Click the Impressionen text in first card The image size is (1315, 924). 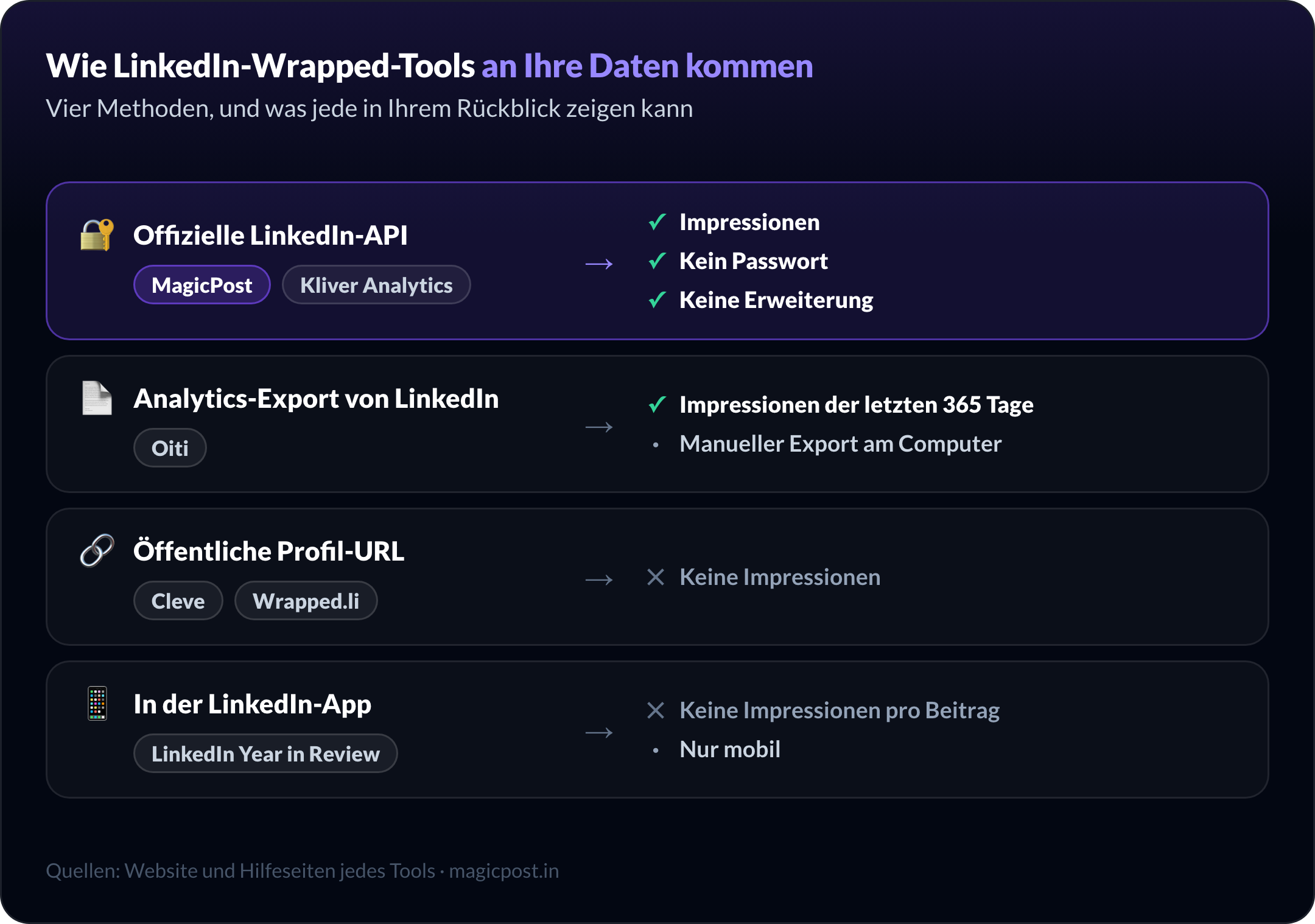coord(749,223)
